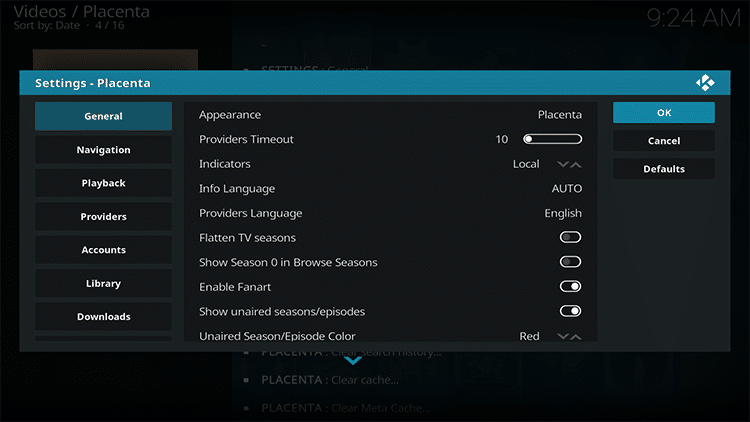
Task: Click the down arrow for Unaired Season/Episode Color
Action: point(563,336)
